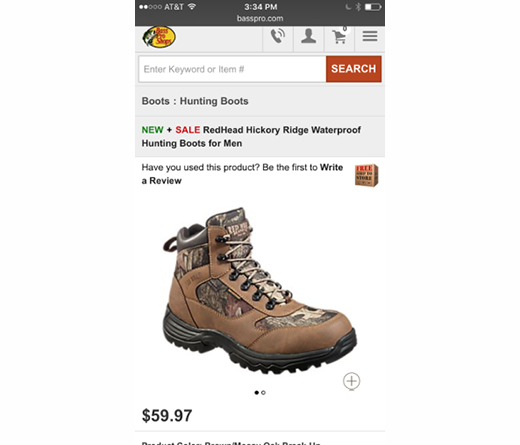The height and width of the screenshot is (445, 520).
Task: Open the account profile icon
Action: click(x=308, y=36)
